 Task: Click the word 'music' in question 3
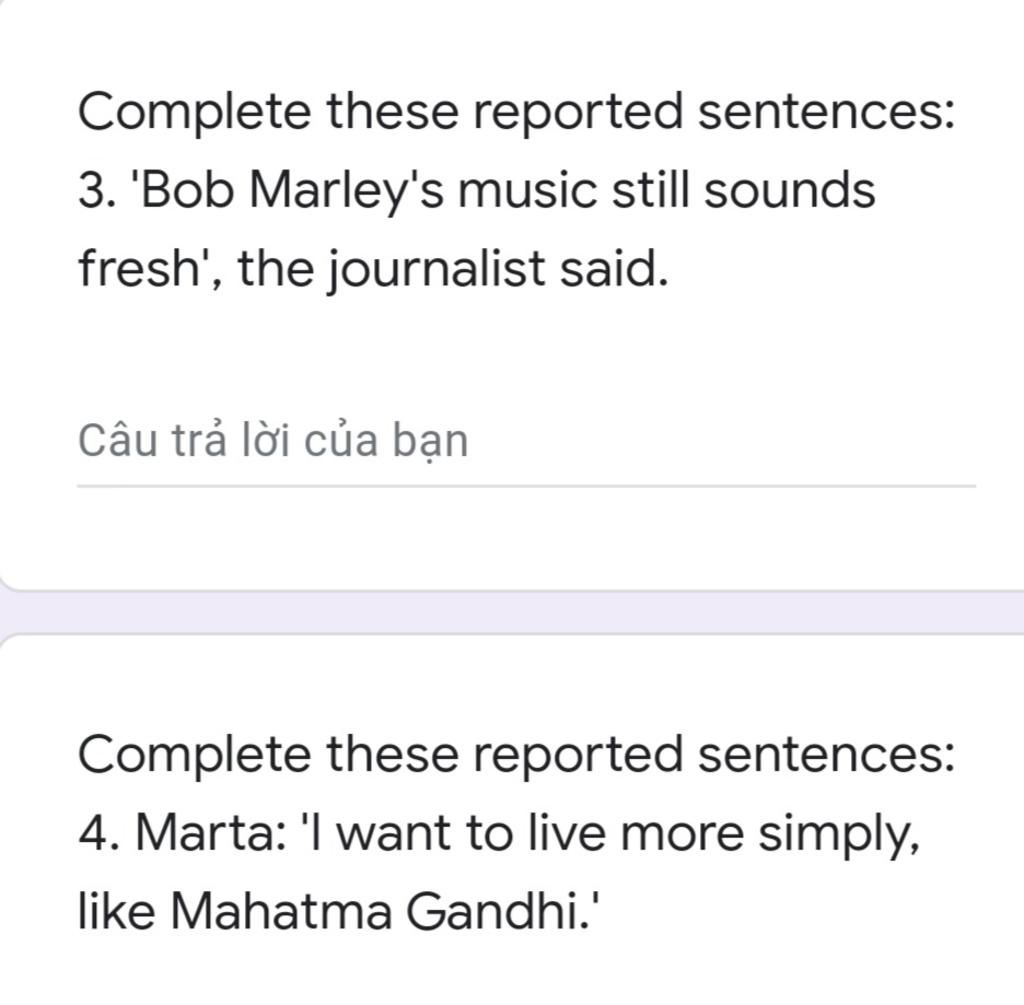pyautogui.click(x=527, y=191)
